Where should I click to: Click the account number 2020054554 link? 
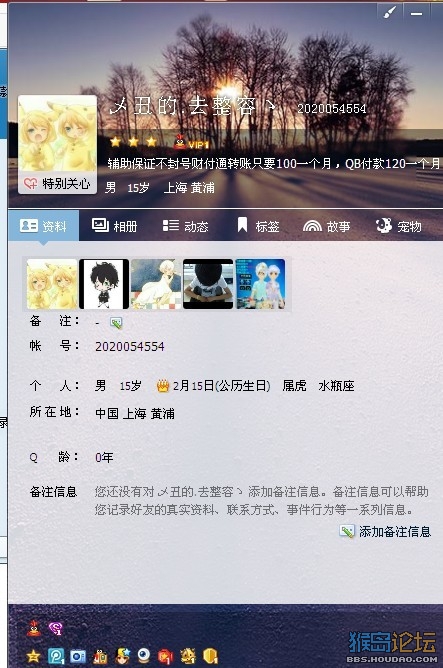coord(129,346)
